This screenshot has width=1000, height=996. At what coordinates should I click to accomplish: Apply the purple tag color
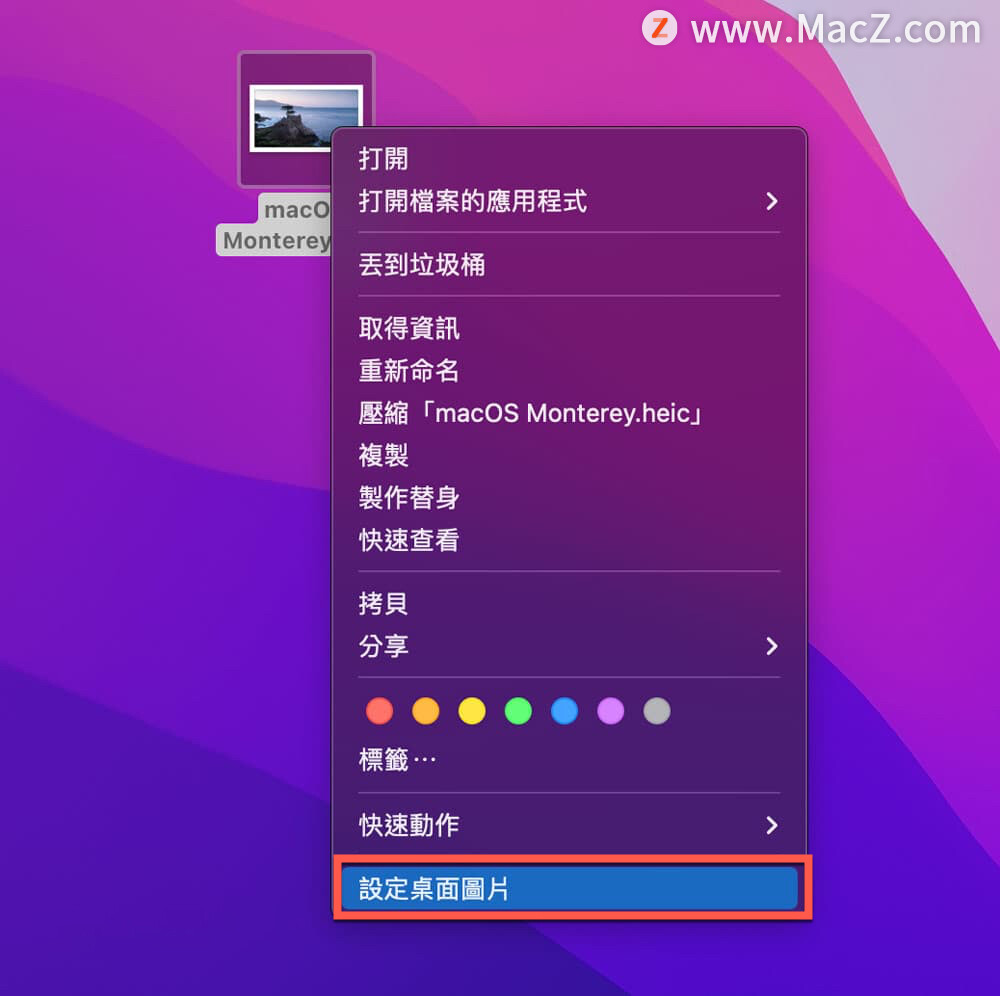610,711
